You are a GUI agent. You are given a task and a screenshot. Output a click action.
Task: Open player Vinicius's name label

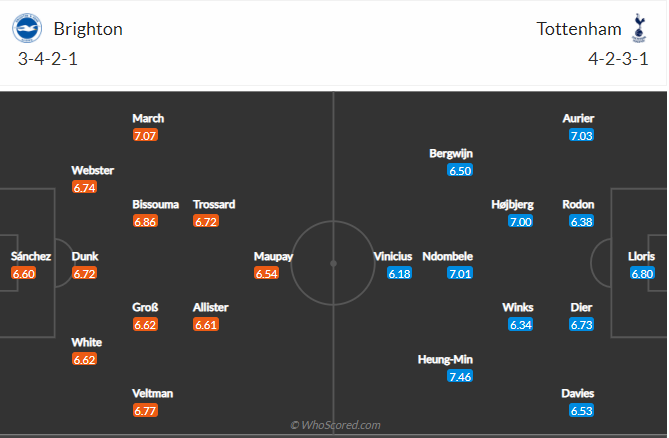pyautogui.click(x=393, y=256)
